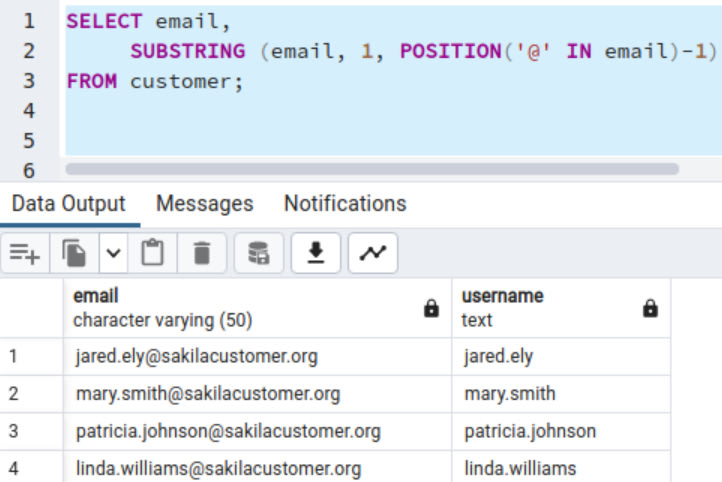The image size is (722, 482).
Task: Copy selected rows with the copy icon
Action: click(75, 254)
